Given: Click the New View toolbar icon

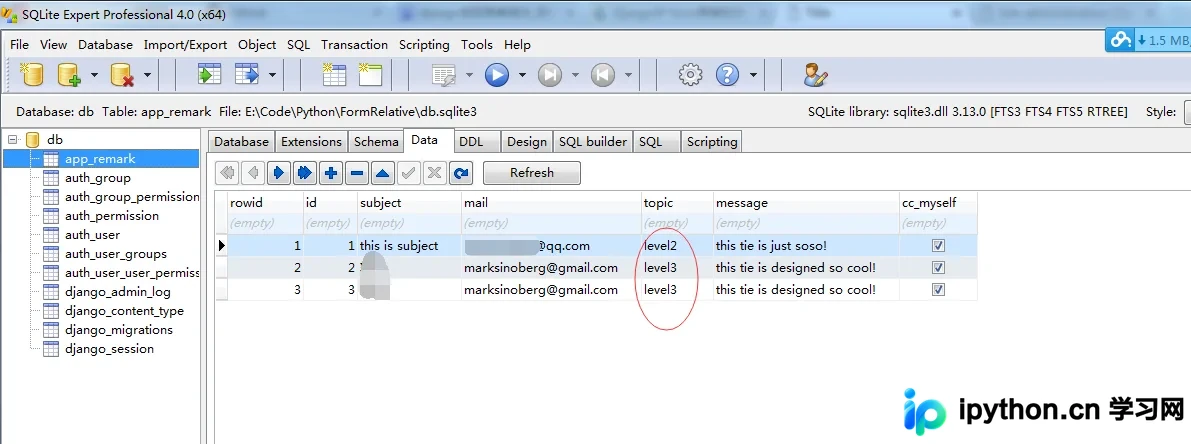Looking at the screenshot, I should tap(371, 74).
